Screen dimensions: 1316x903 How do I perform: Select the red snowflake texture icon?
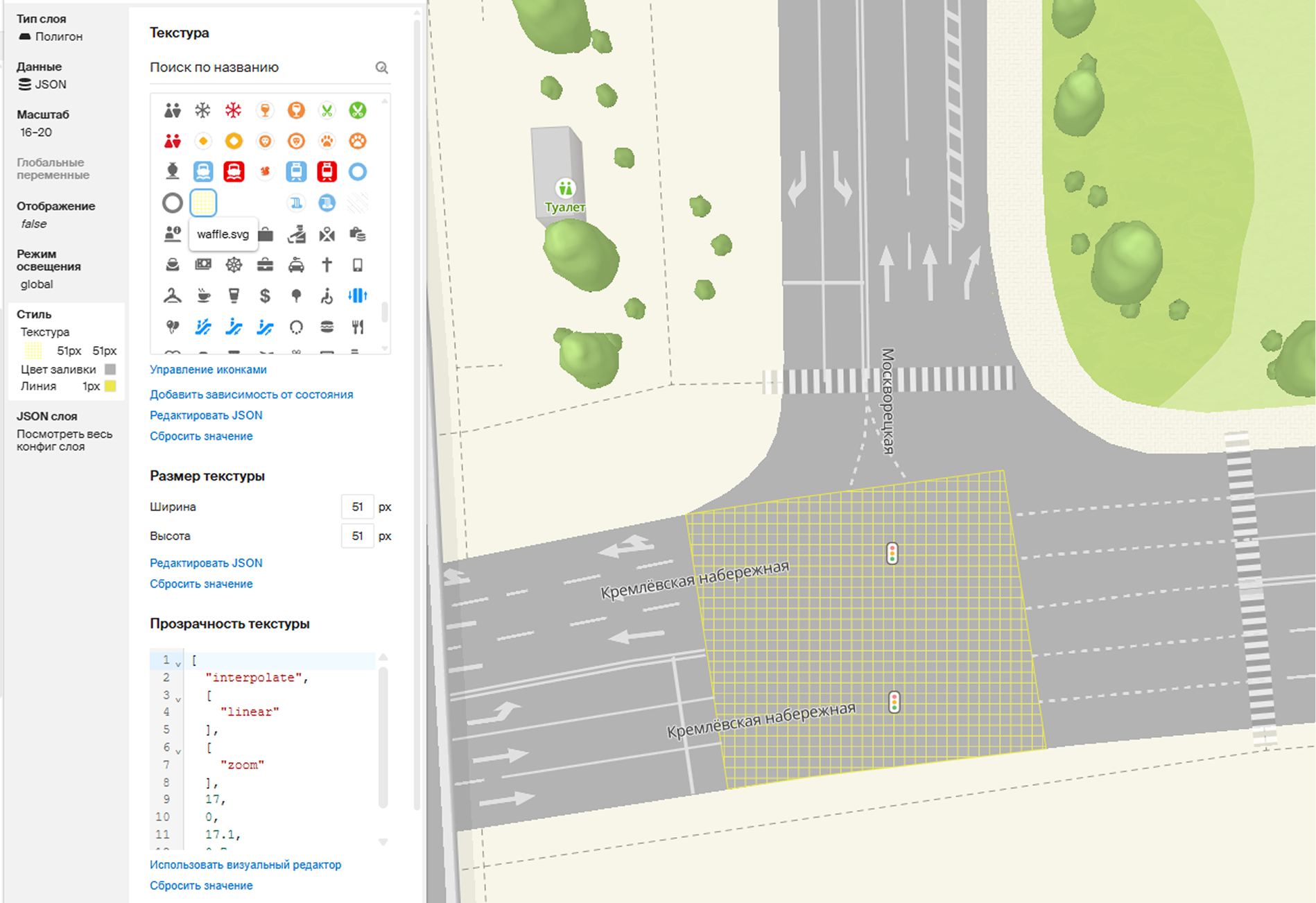[x=234, y=110]
